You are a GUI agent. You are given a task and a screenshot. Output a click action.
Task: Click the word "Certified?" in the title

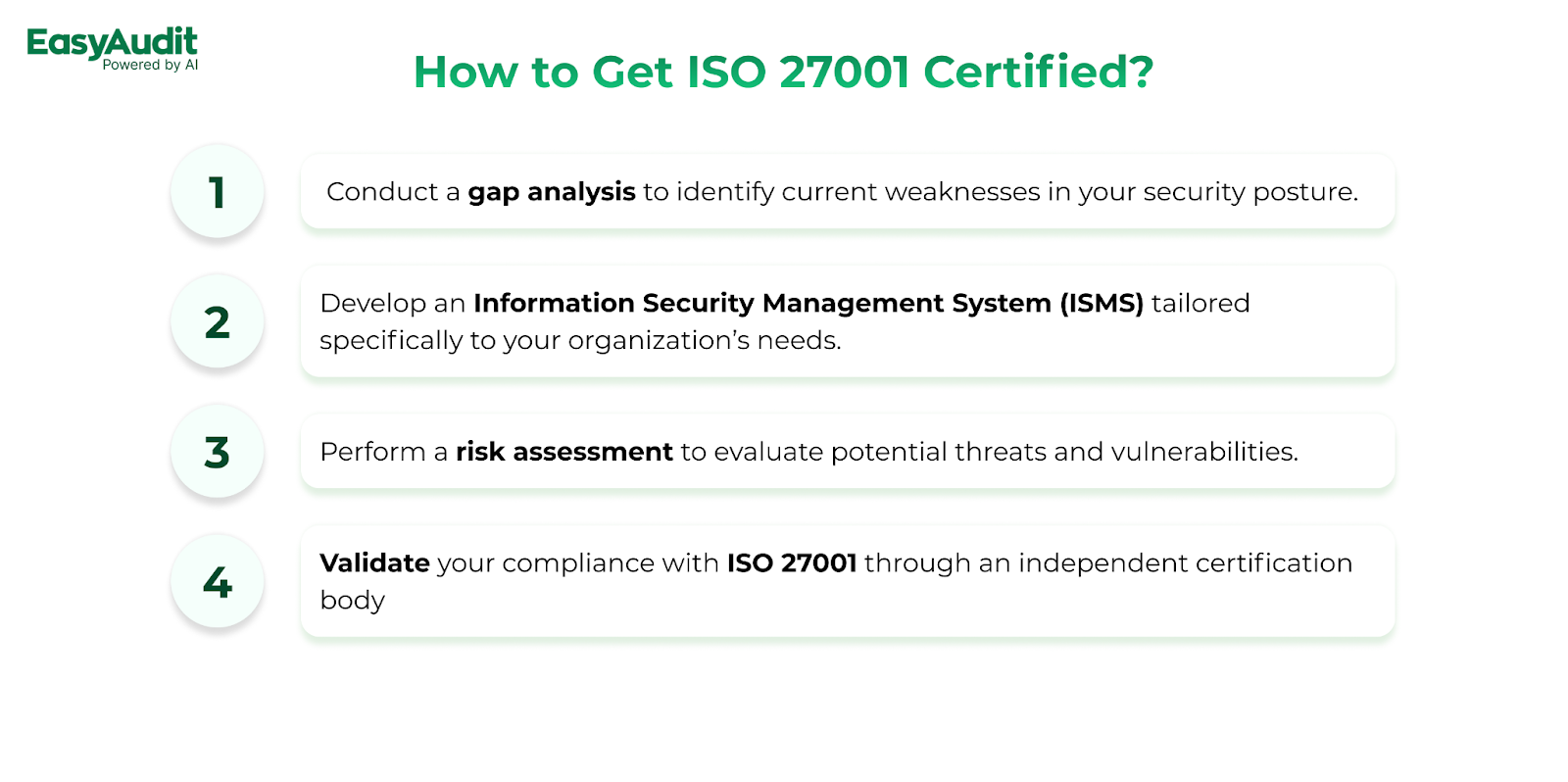click(x=1039, y=73)
